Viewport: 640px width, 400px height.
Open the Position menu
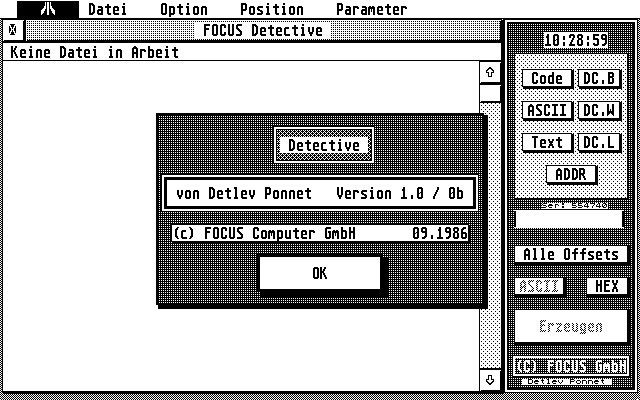click(272, 9)
